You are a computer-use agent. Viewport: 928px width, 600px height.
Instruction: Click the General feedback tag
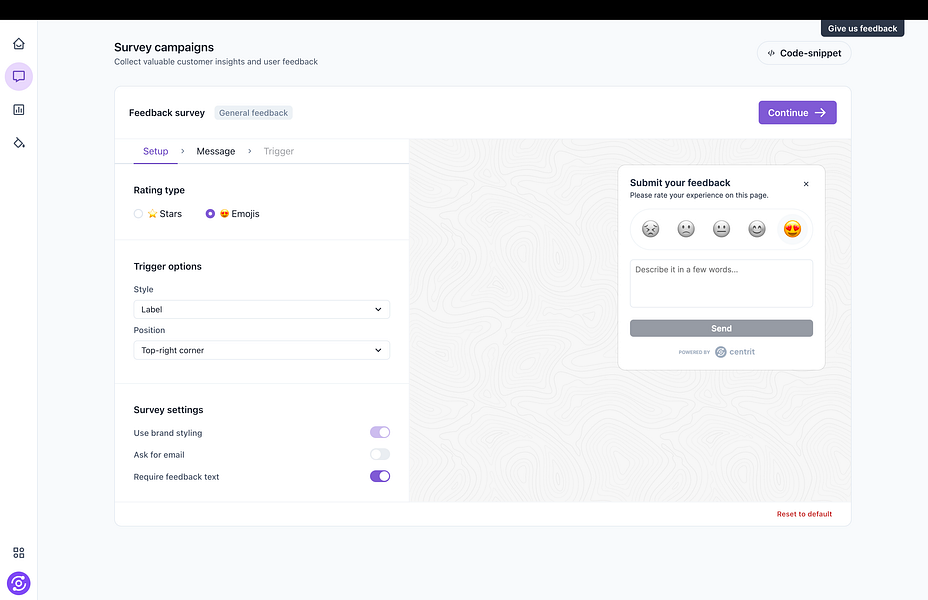[253, 113]
